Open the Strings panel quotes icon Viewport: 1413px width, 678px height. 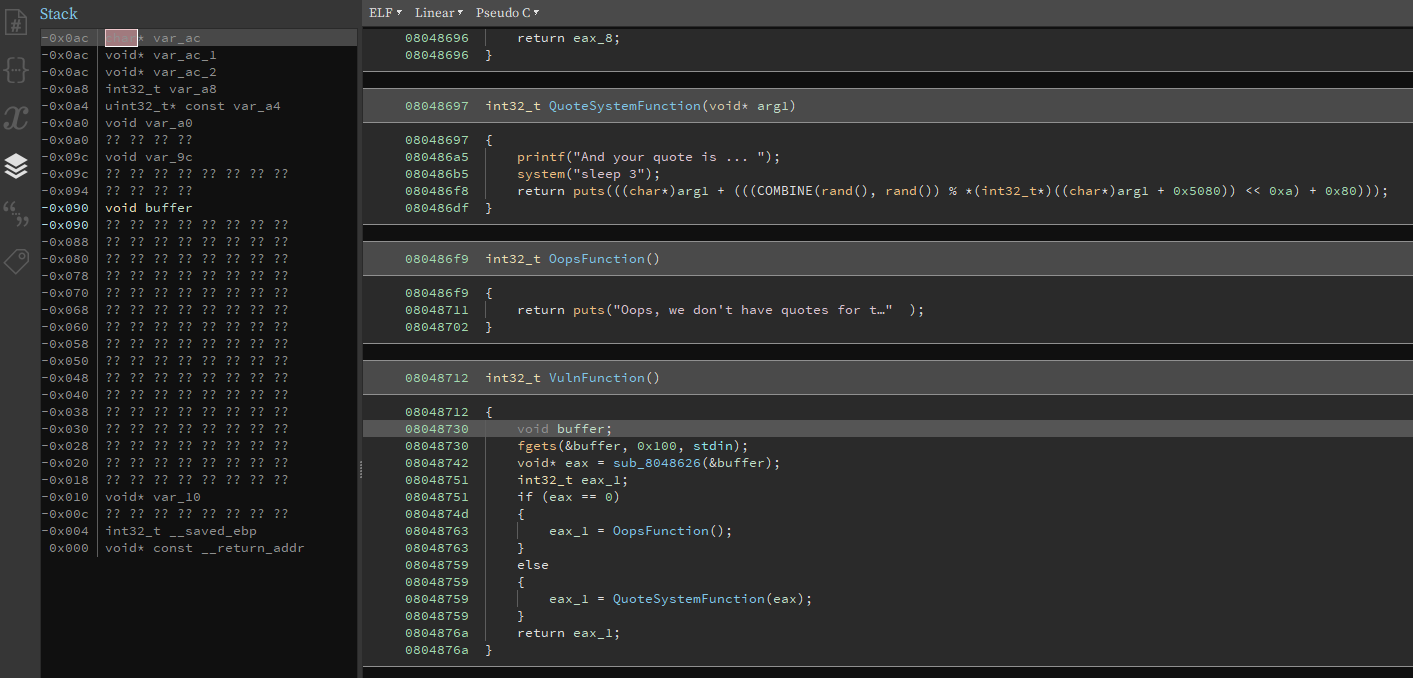(16, 214)
